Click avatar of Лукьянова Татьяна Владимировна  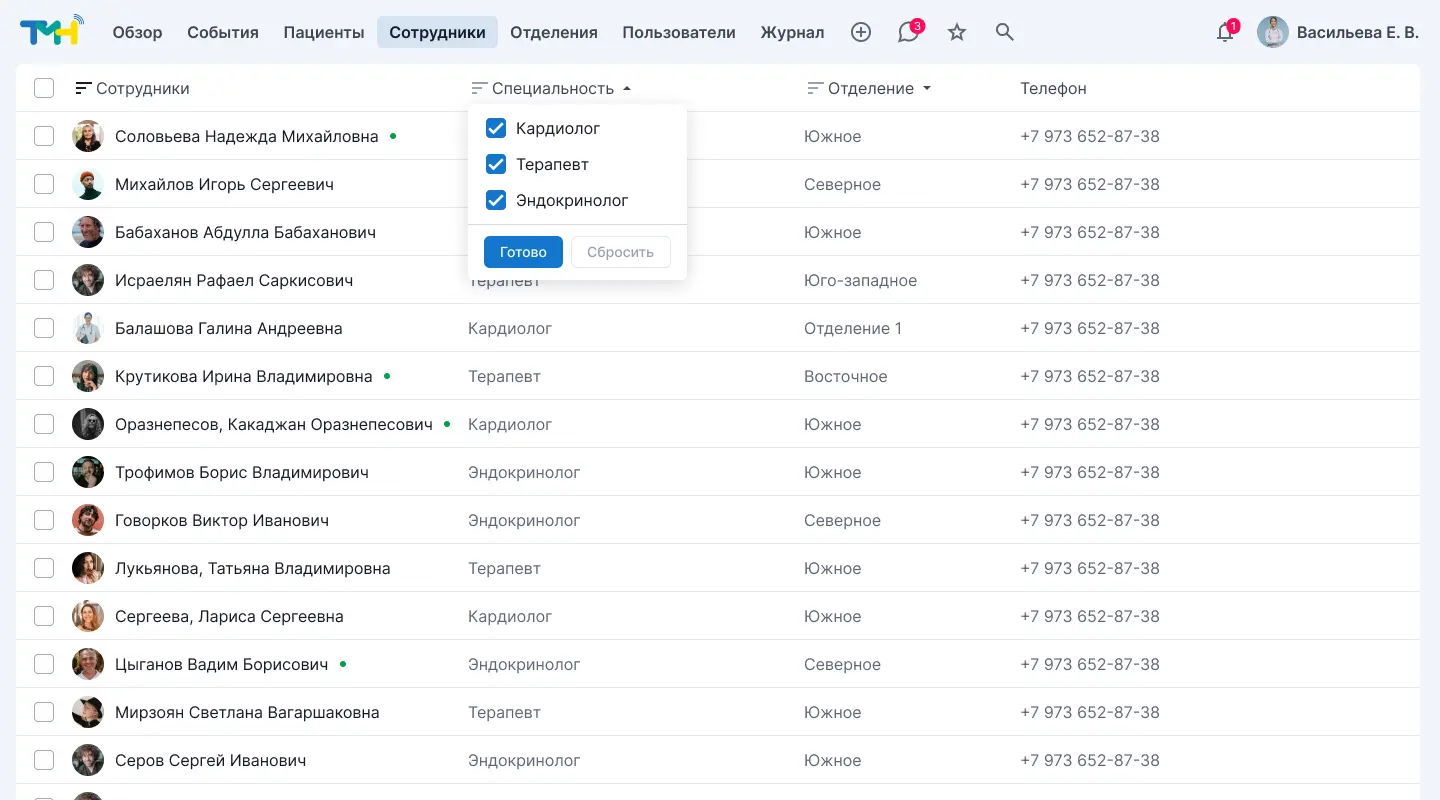coord(88,568)
